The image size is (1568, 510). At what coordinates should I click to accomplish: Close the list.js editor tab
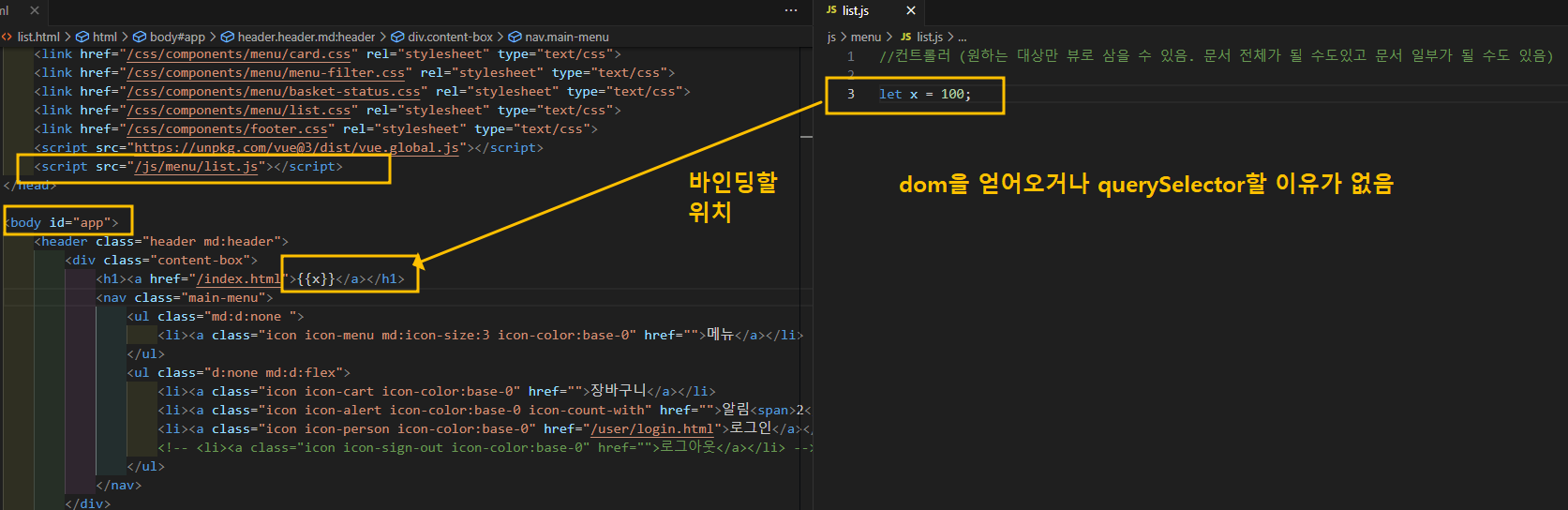[x=911, y=10]
